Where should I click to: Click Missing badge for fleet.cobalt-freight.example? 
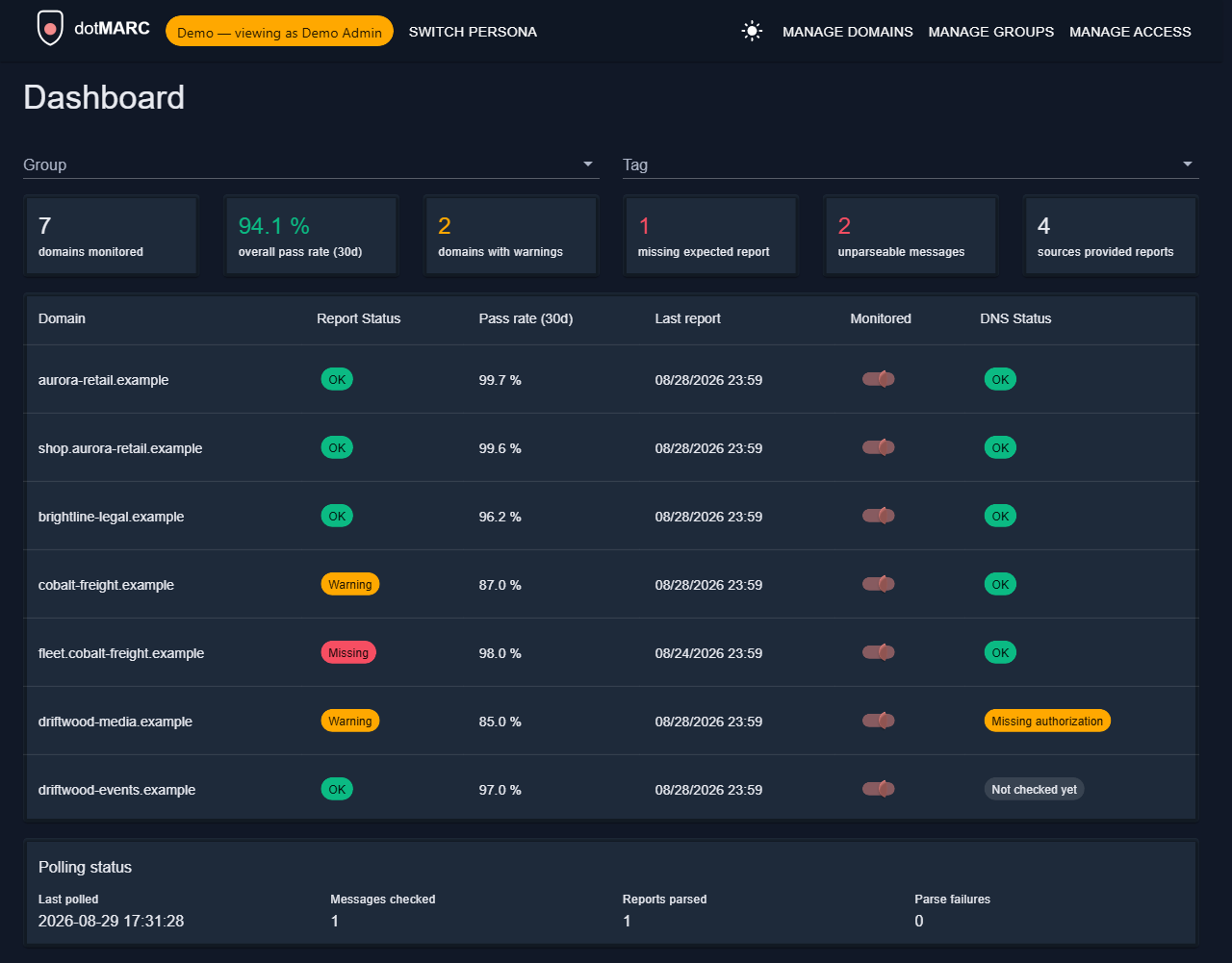[x=348, y=652]
